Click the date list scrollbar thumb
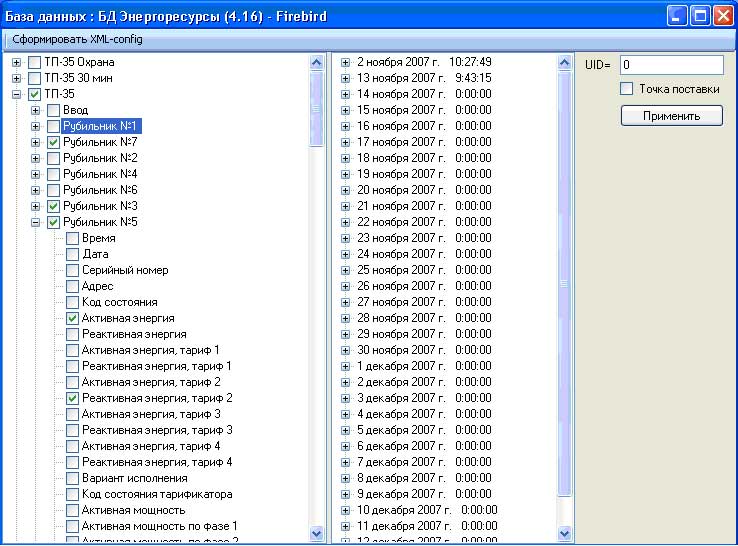The height and width of the screenshot is (546, 738). (x=564, y=283)
